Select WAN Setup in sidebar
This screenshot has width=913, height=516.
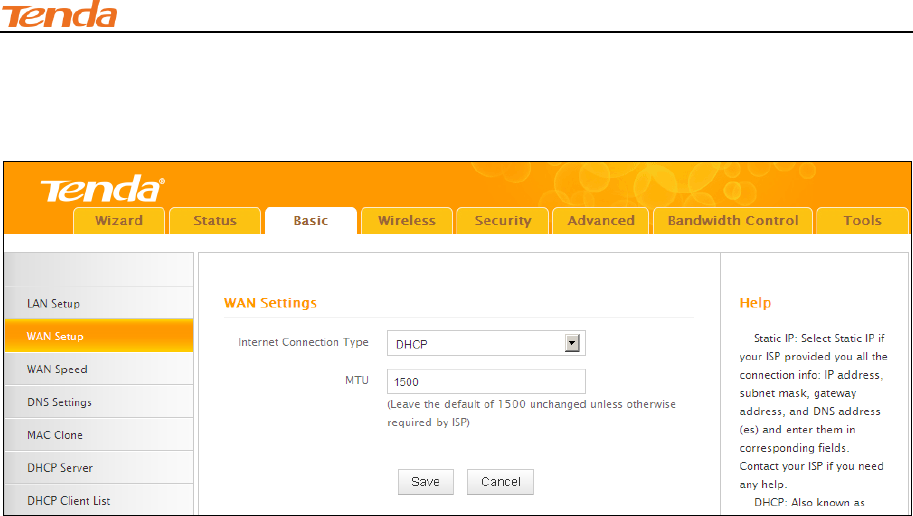[x=99, y=336]
